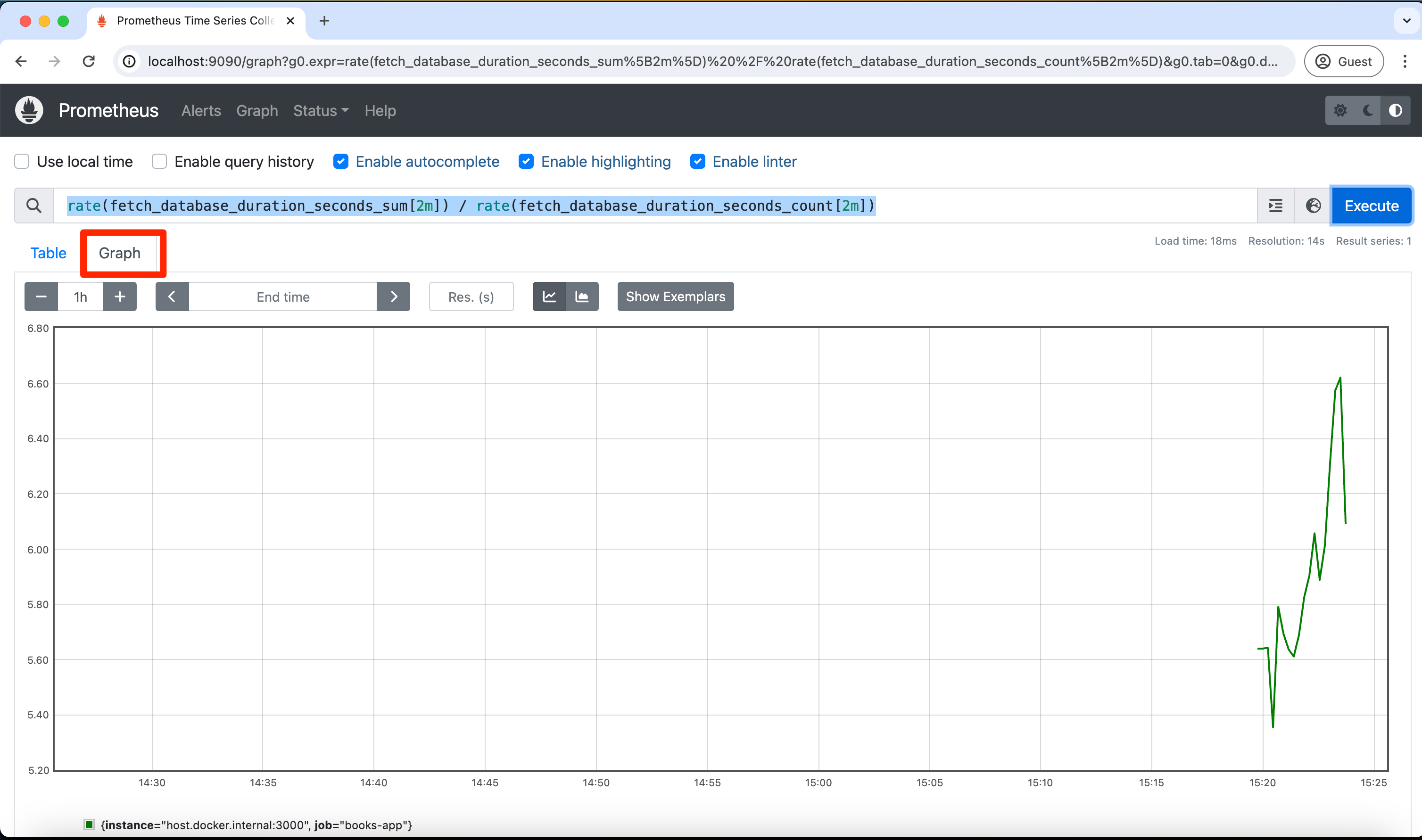Open new browser tab with plus

coord(324,21)
